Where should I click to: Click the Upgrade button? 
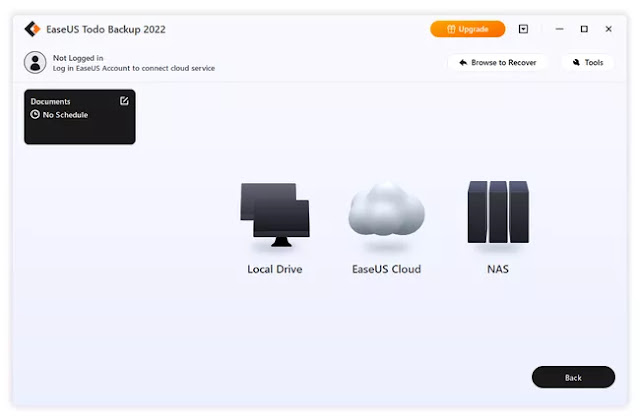pyautogui.click(x=468, y=29)
